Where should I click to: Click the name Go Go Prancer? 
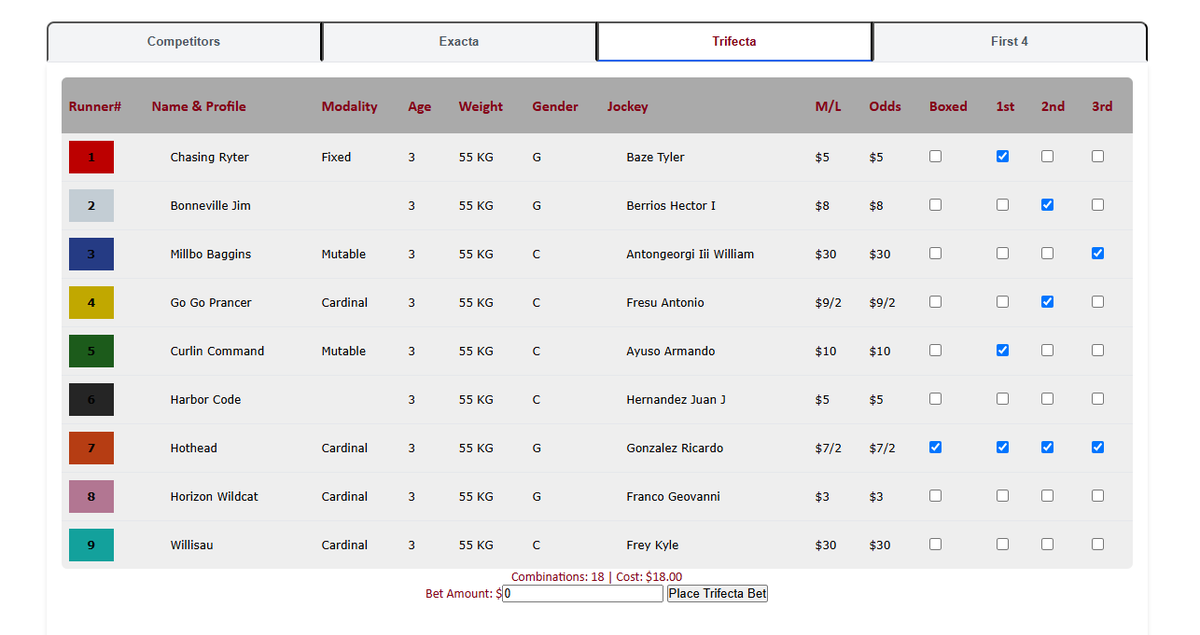pos(211,303)
